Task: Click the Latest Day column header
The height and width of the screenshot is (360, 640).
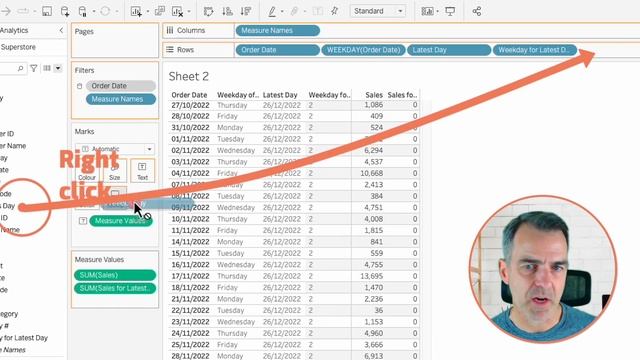Action: pyautogui.click(x=280, y=95)
